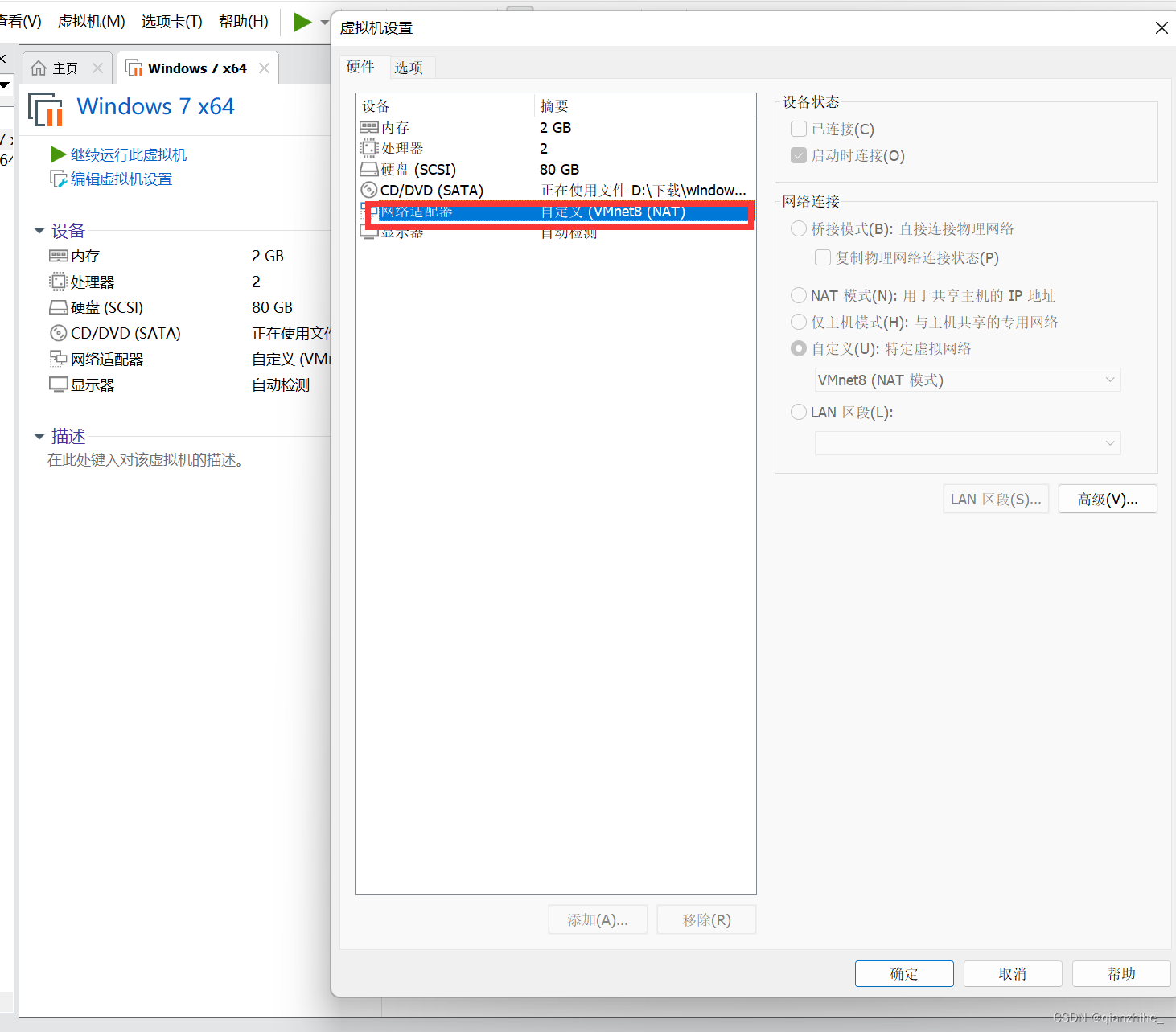Click 显示器 text in main window

[x=93, y=384]
